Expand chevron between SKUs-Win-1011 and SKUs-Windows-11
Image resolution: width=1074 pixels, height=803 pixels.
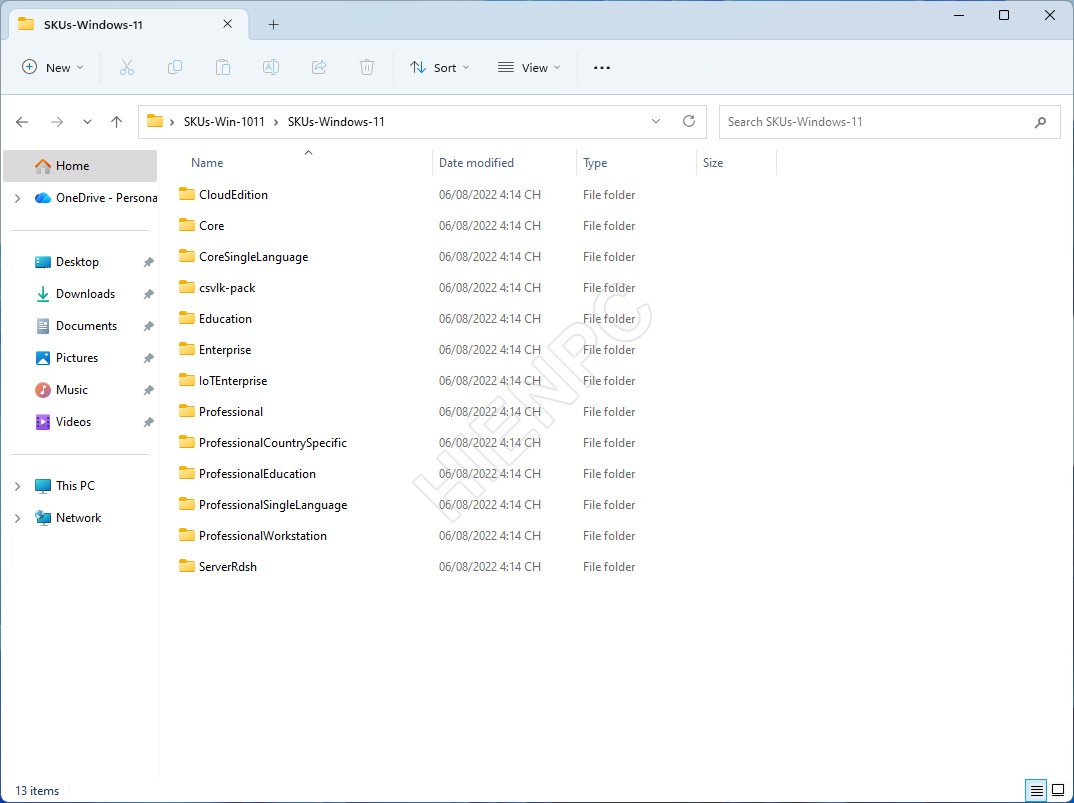tap(276, 122)
